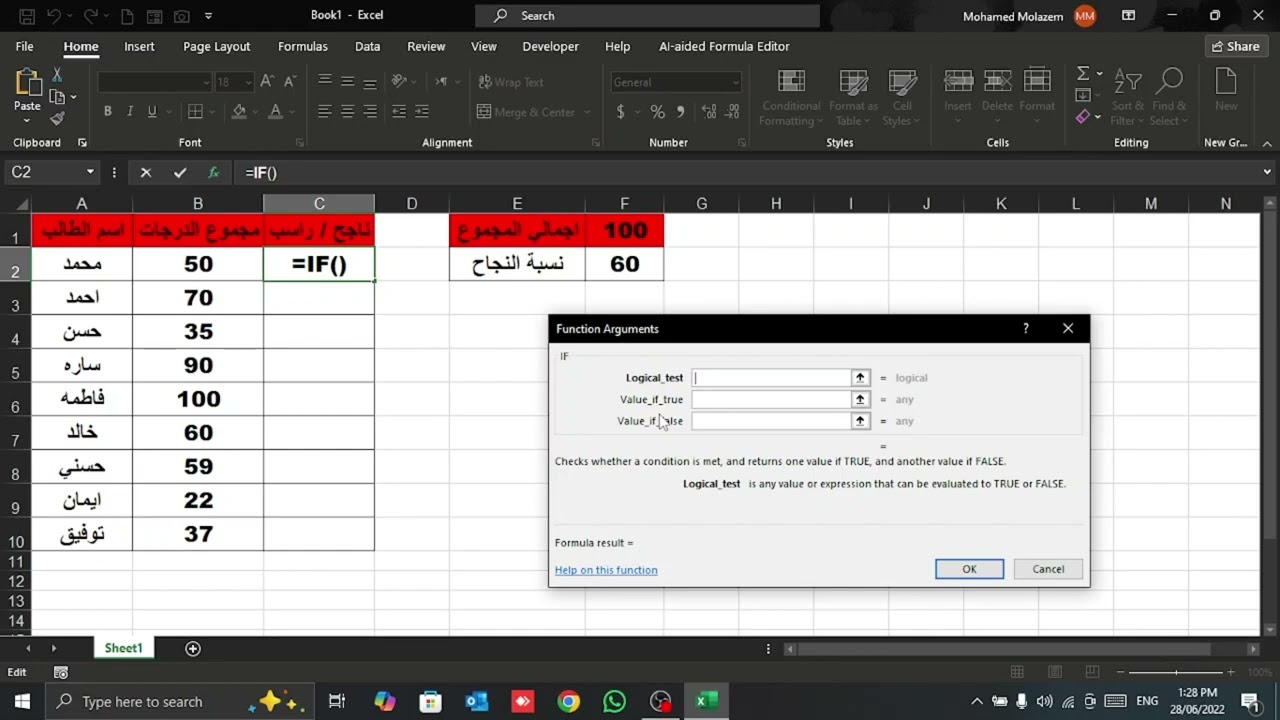Toggle Italic formatting
The image size is (1280, 720).
(129, 112)
